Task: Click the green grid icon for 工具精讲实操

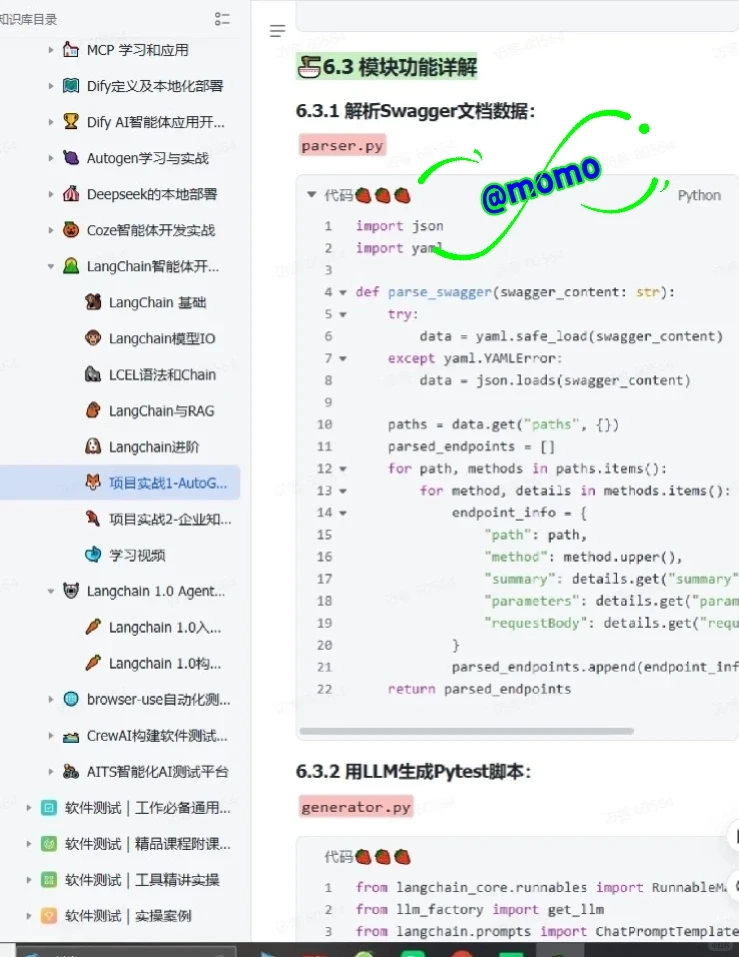Action: 49,879
